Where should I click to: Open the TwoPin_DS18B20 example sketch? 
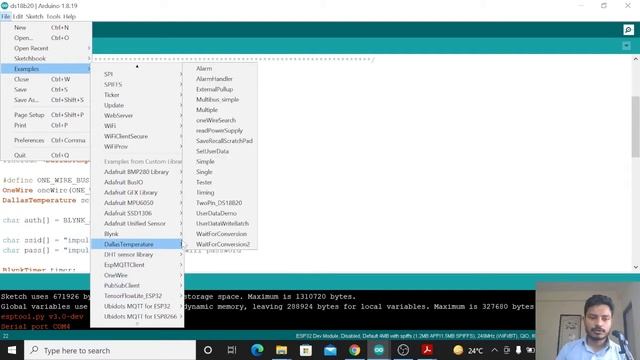click(x=220, y=203)
